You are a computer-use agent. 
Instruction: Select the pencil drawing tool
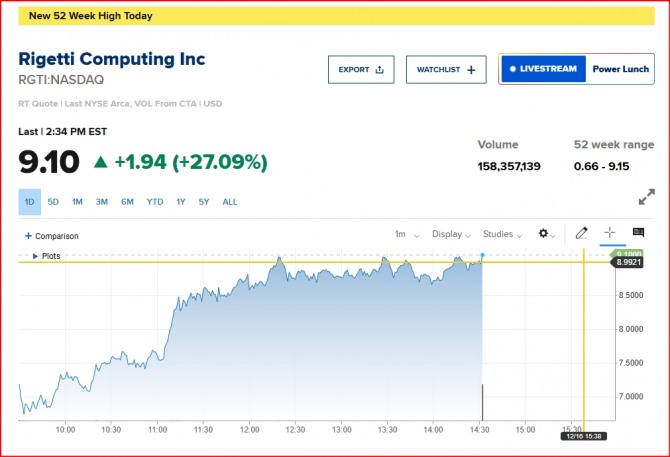coord(582,233)
